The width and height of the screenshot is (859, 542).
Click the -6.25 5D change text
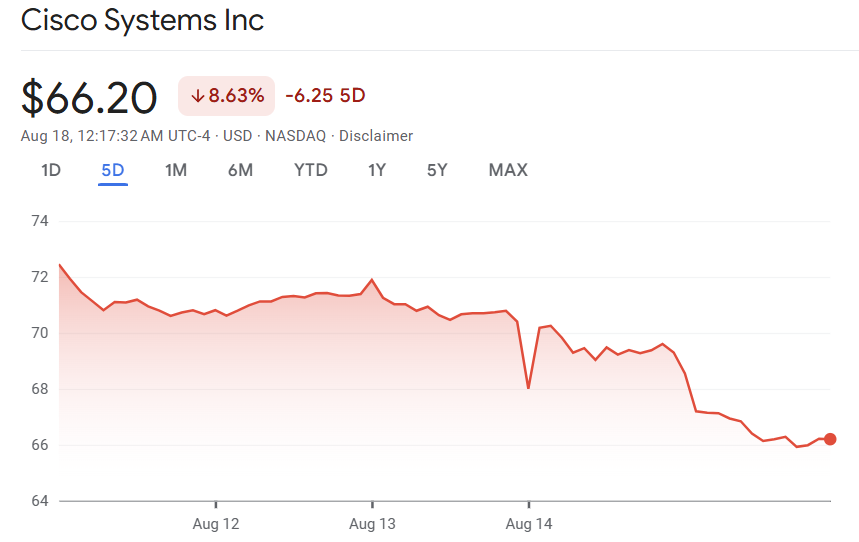325,96
